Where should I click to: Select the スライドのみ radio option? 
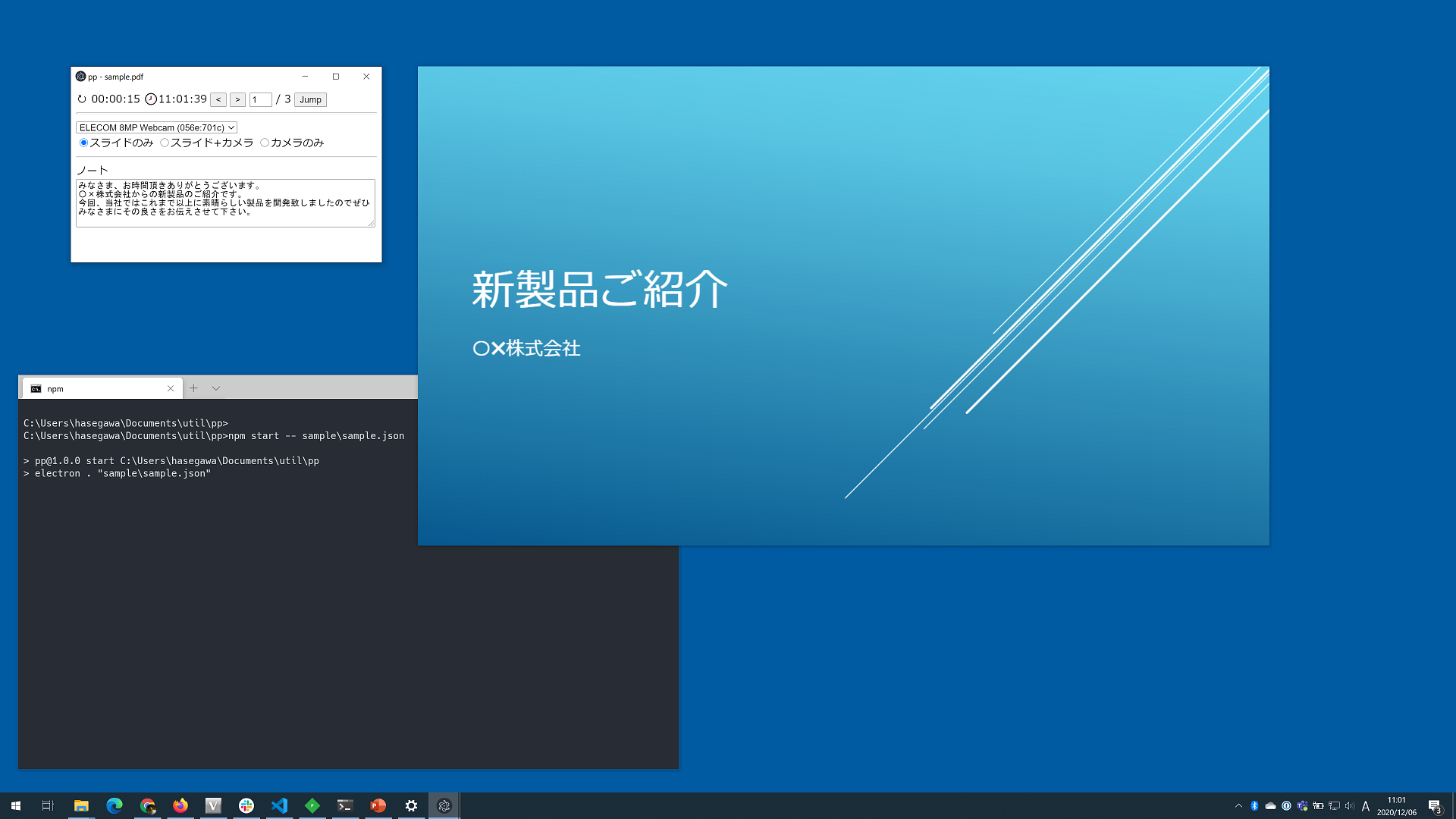point(84,143)
